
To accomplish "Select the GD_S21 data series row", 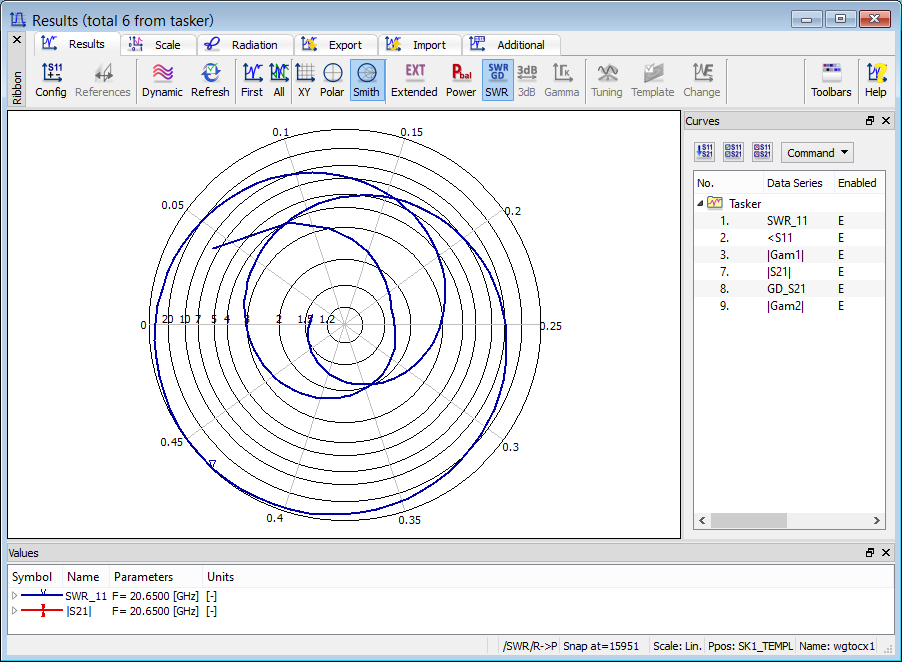I will tap(786, 289).
